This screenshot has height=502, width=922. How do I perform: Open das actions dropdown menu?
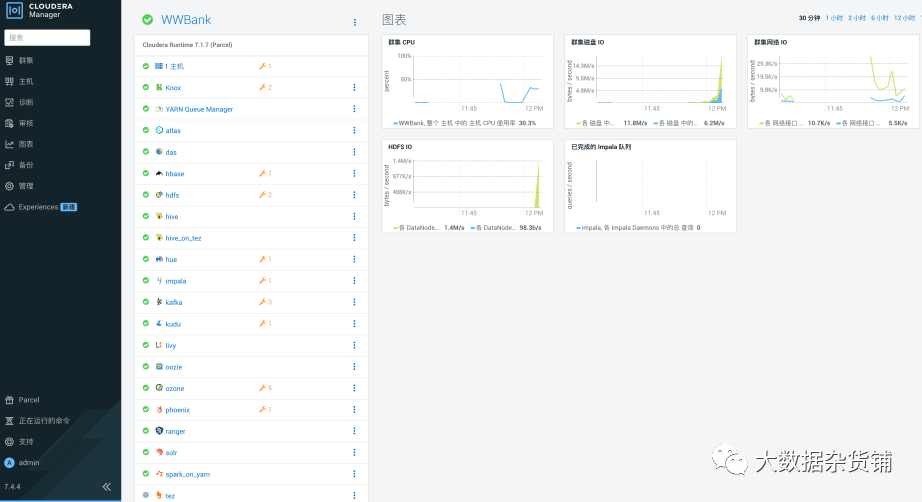pyautogui.click(x=354, y=152)
